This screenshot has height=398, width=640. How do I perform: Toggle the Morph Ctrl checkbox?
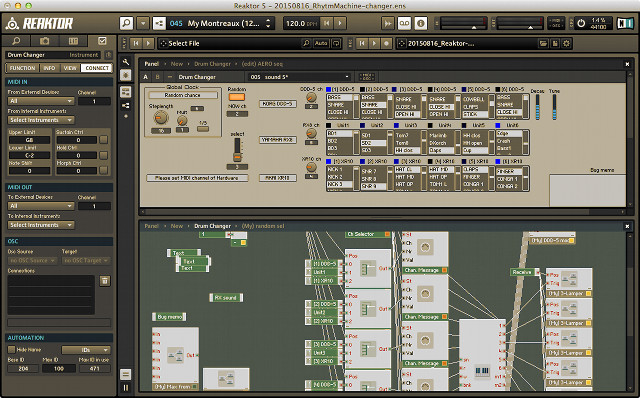click(x=104, y=171)
